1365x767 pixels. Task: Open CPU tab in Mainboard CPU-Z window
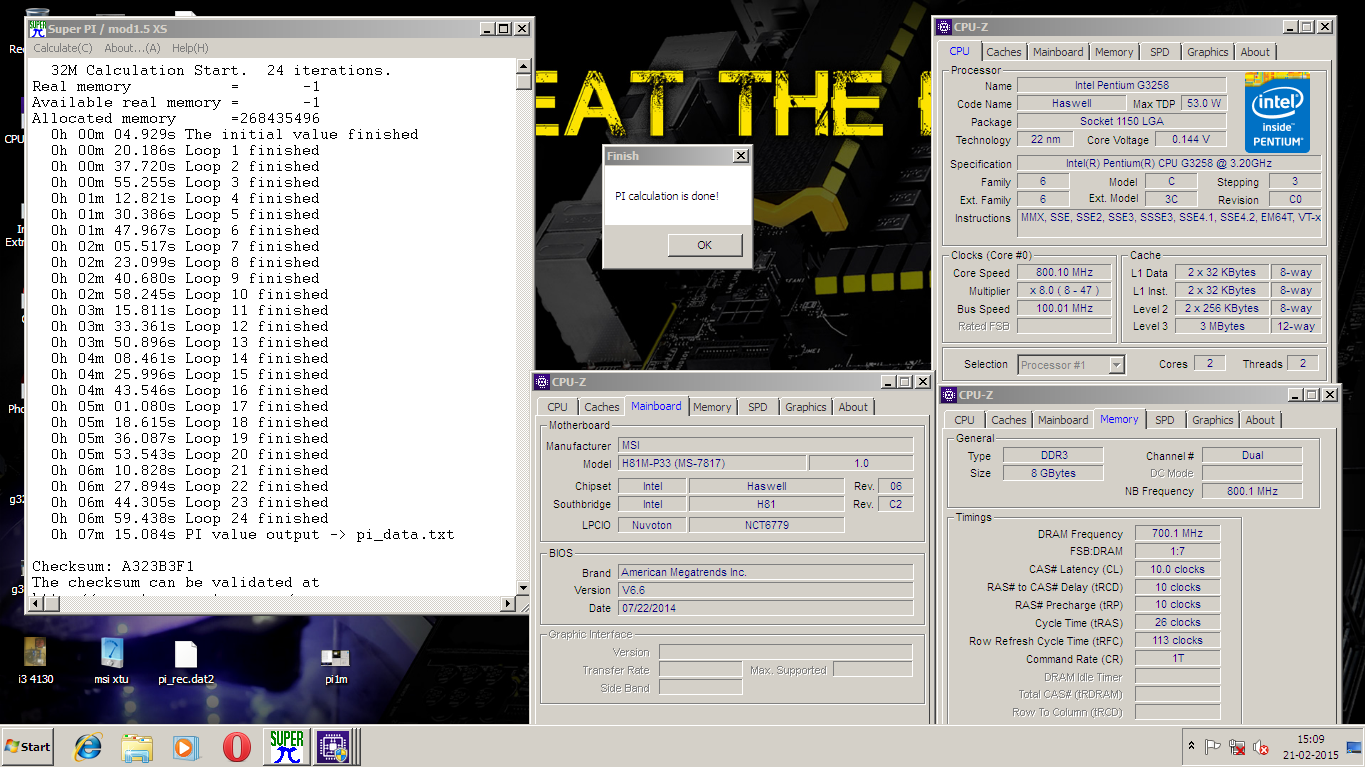[557, 407]
